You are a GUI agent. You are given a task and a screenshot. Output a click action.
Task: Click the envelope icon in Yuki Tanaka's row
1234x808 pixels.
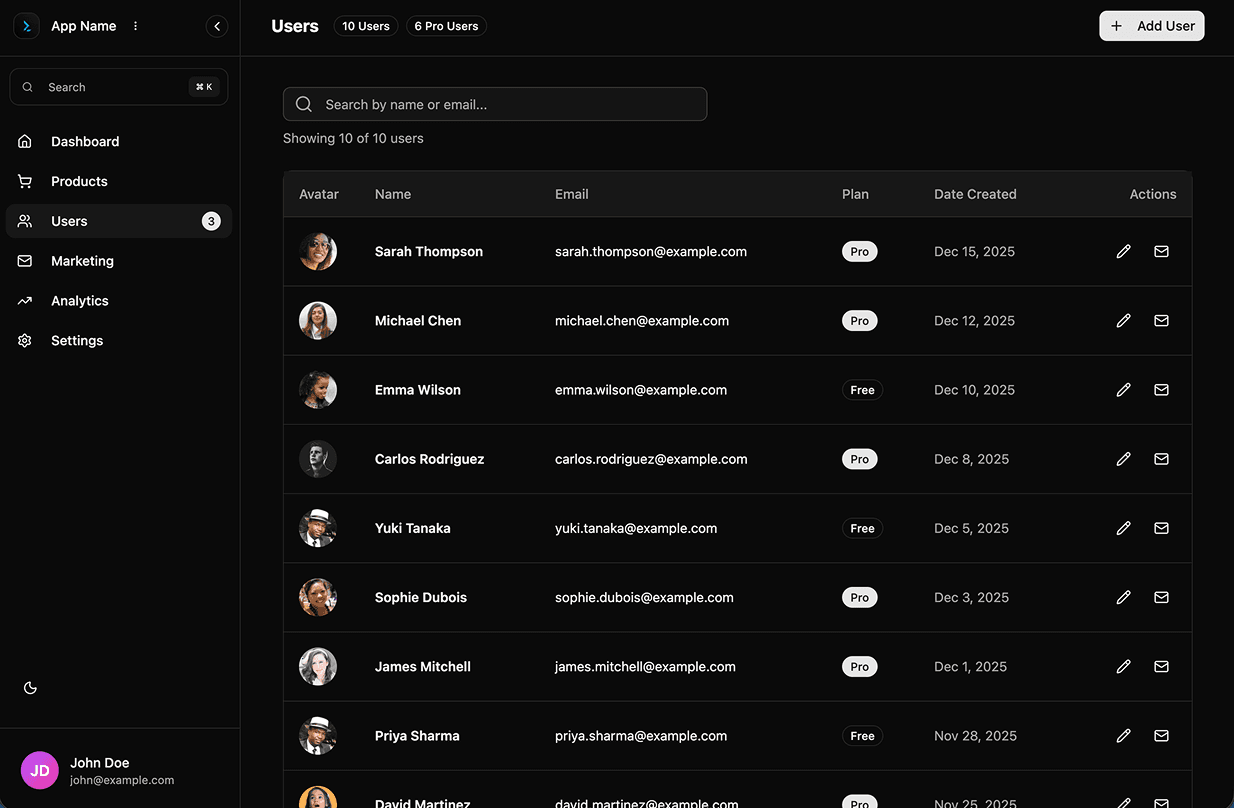[x=1161, y=528]
